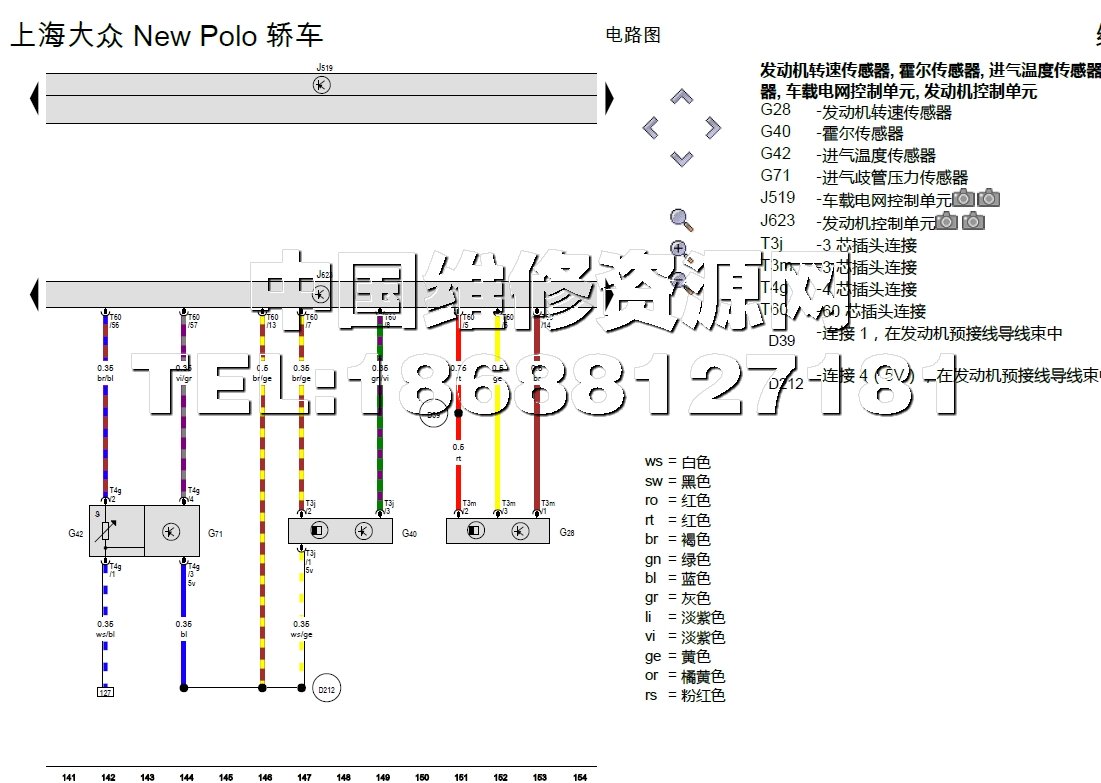
Task: Pan diagram down with down arrow
Action: point(682,158)
